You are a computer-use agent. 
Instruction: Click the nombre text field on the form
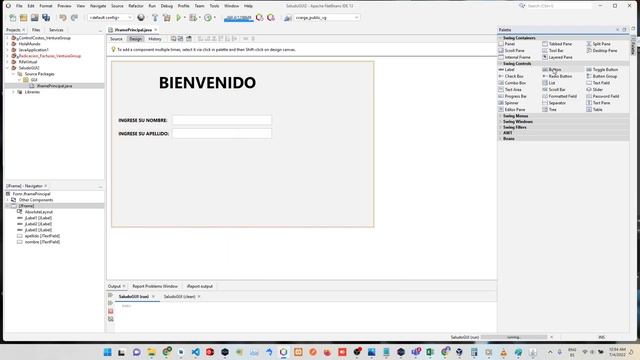click(222, 120)
